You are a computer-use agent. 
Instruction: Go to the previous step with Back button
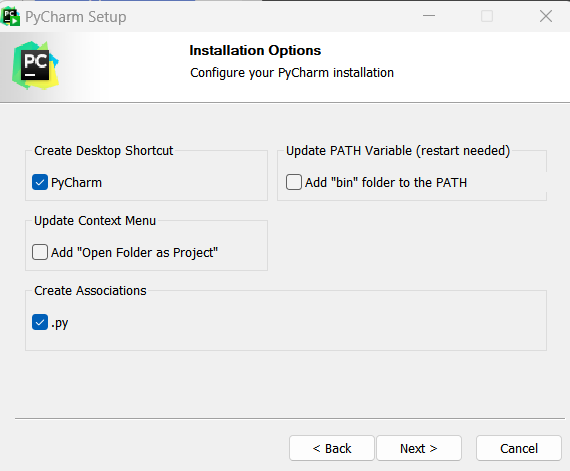(332, 448)
